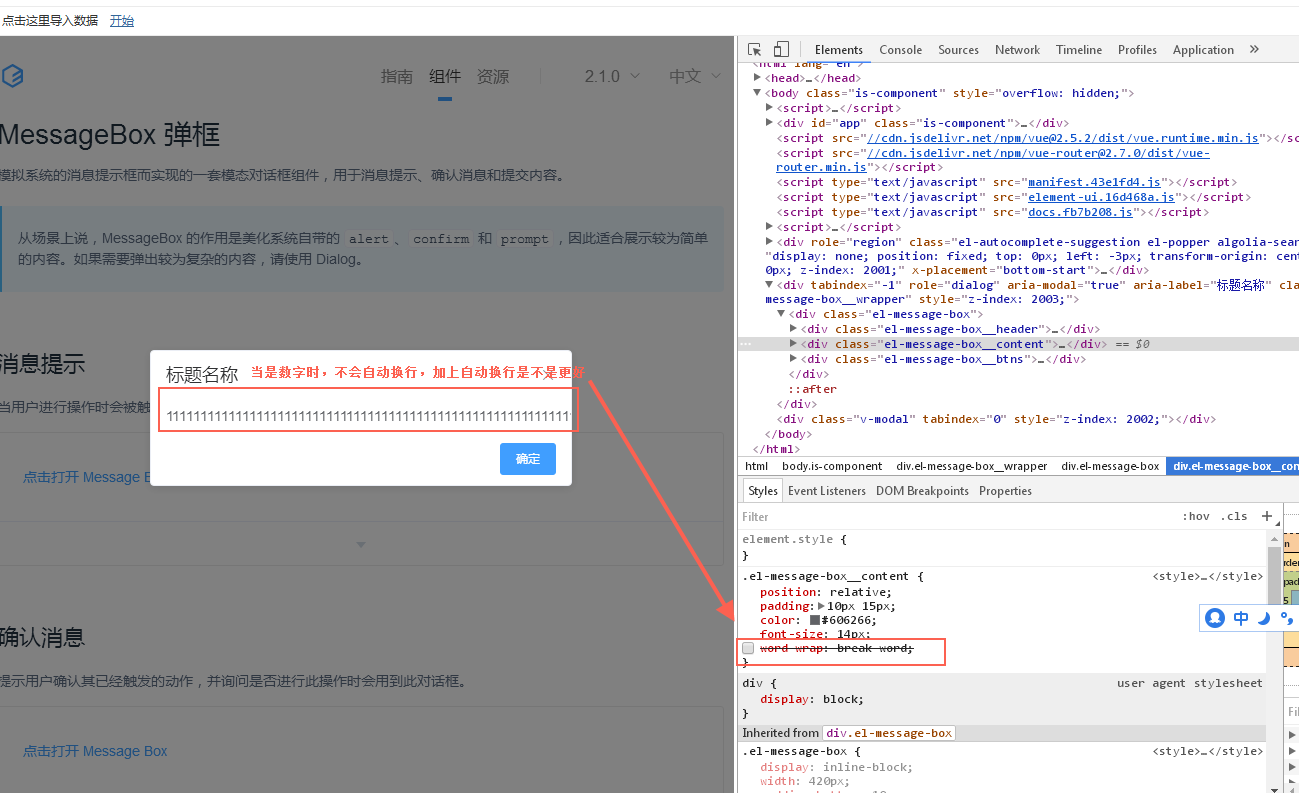Open the Sources tab in DevTools
Viewport: 1299px width, 793px height.
(x=958, y=49)
